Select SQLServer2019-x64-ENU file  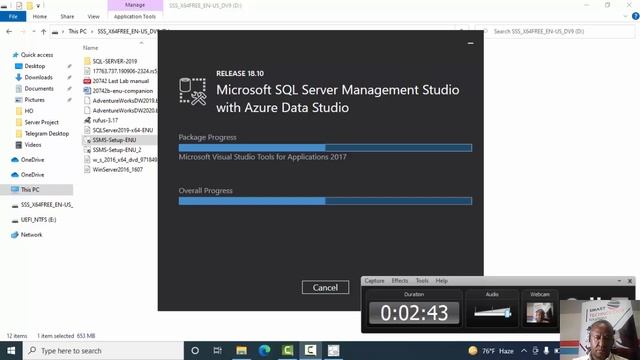pos(122,130)
